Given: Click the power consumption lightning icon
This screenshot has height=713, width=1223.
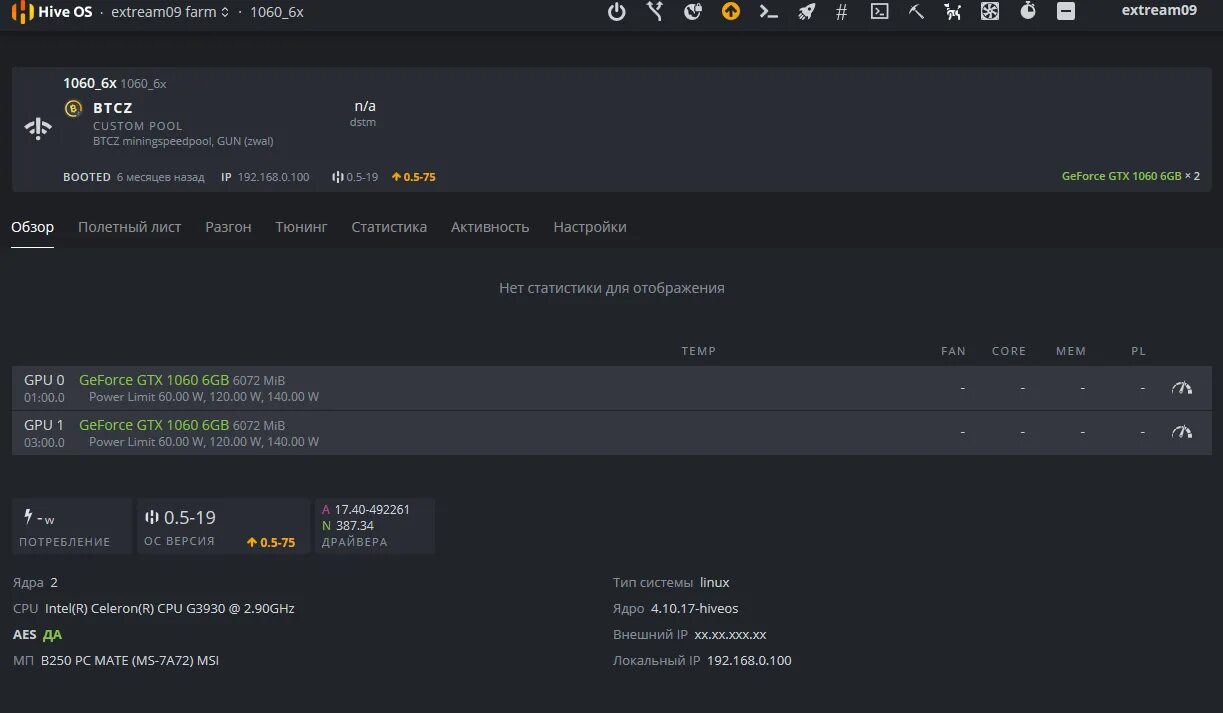Looking at the screenshot, I should pos(28,517).
